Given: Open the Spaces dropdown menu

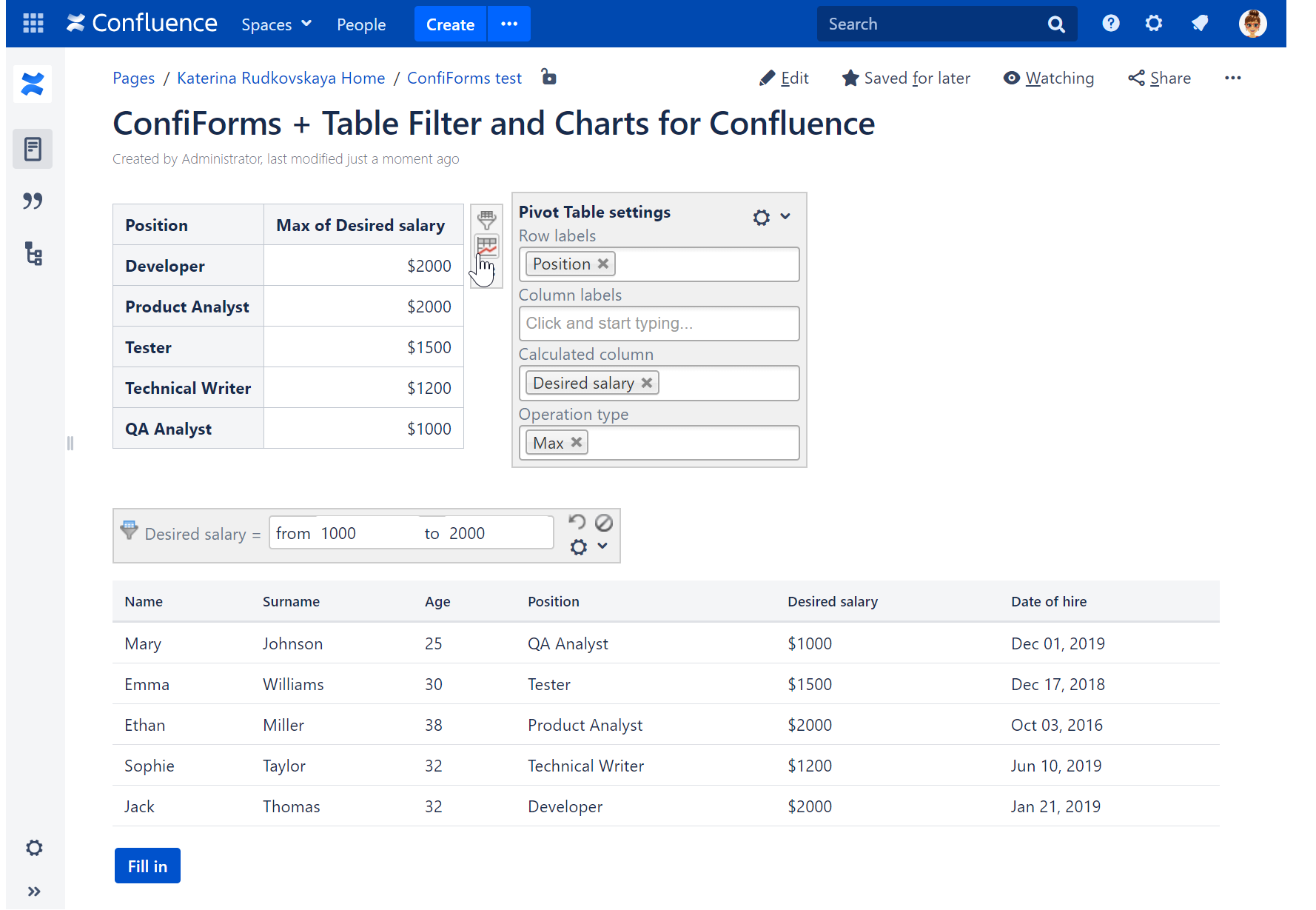Looking at the screenshot, I should tap(276, 24).
